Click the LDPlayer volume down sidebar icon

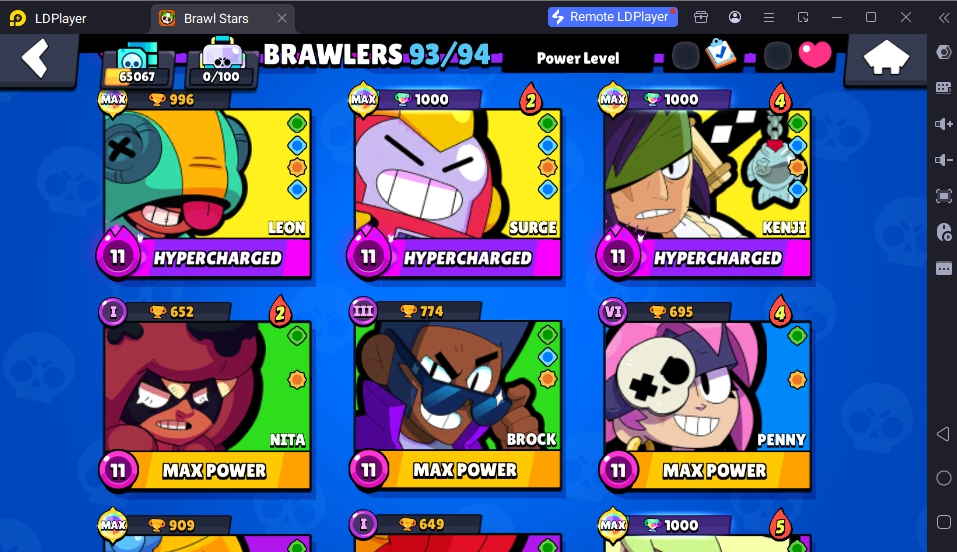pyautogui.click(x=943, y=160)
